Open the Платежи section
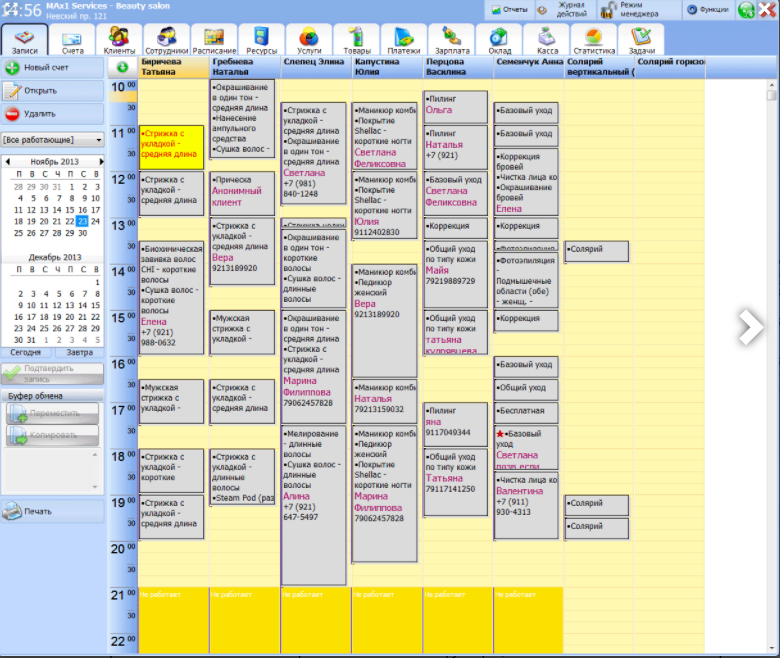Viewport: 780px width, 658px height. click(x=404, y=39)
